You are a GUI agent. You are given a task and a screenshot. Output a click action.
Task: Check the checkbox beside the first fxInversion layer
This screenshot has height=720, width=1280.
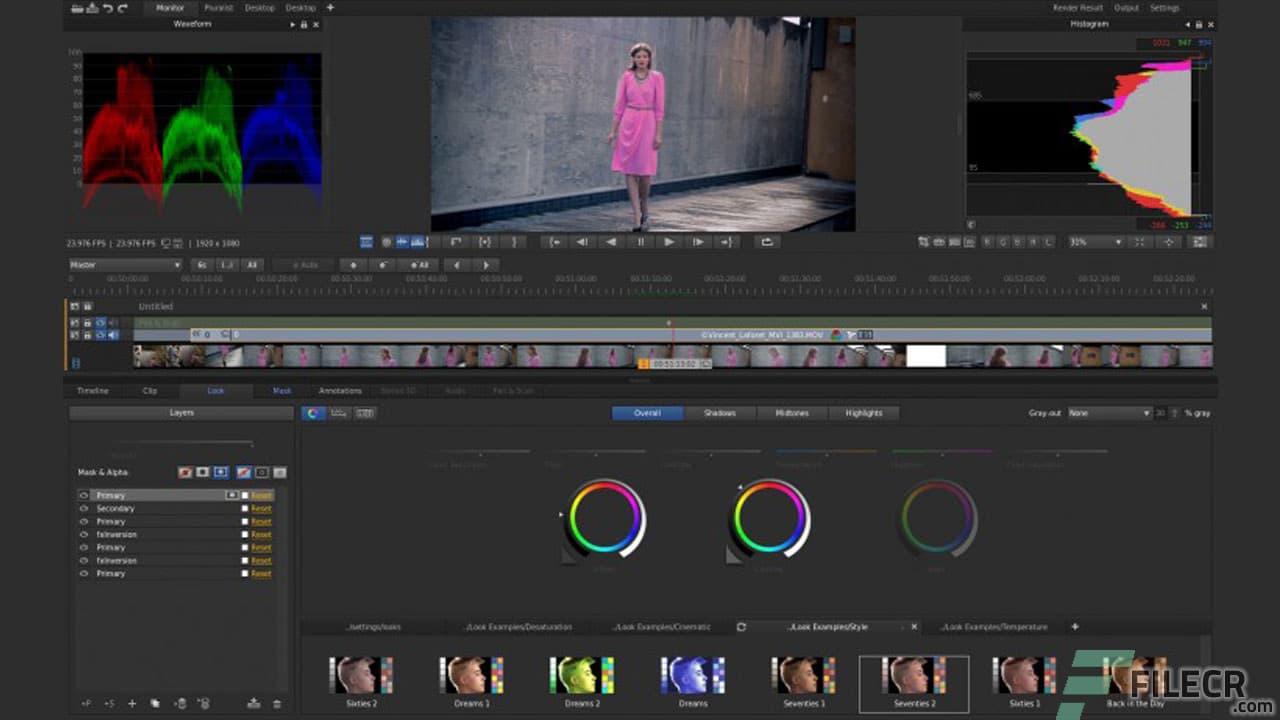(244, 534)
